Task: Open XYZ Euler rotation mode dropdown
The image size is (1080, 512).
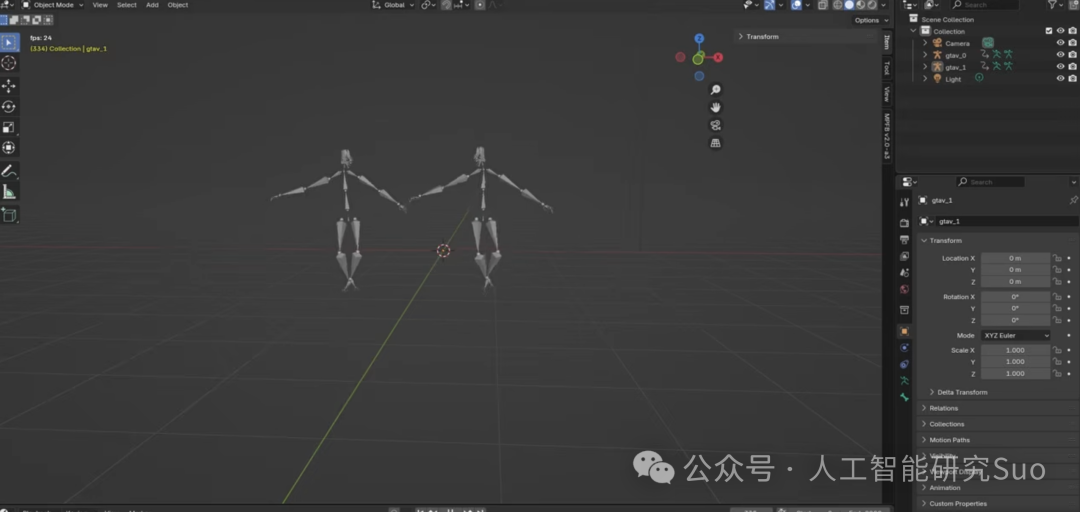Action: point(1015,335)
